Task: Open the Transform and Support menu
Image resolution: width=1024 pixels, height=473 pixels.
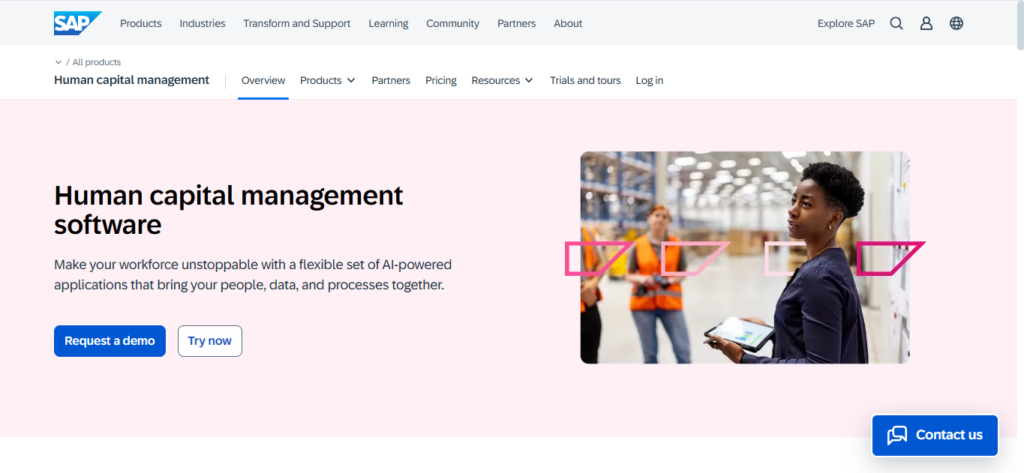Action: (x=297, y=23)
